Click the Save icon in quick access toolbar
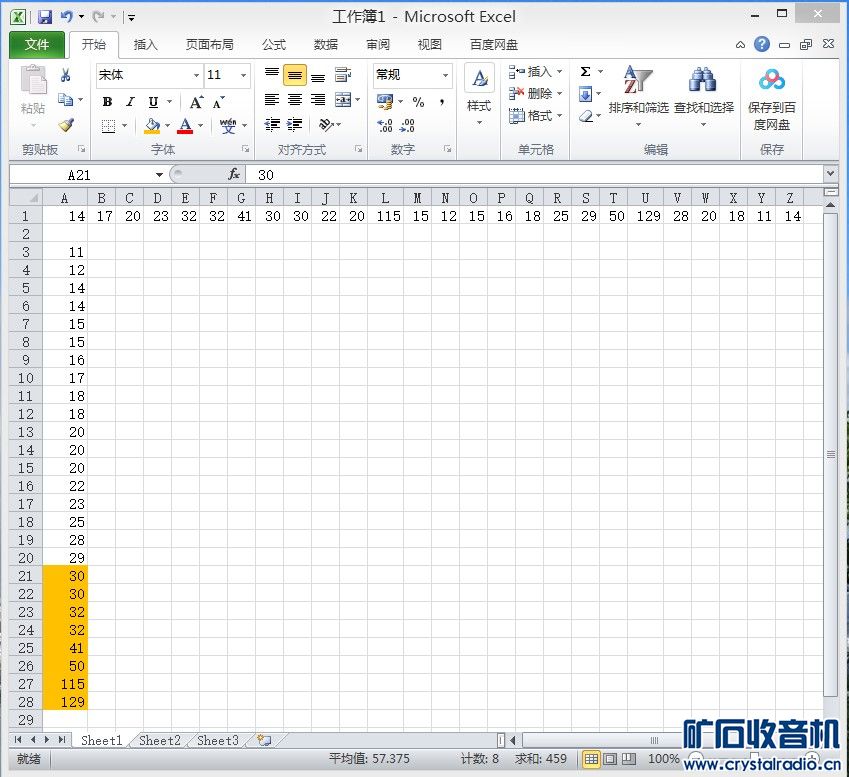The height and width of the screenshot is (777, 849). (45, 17)
